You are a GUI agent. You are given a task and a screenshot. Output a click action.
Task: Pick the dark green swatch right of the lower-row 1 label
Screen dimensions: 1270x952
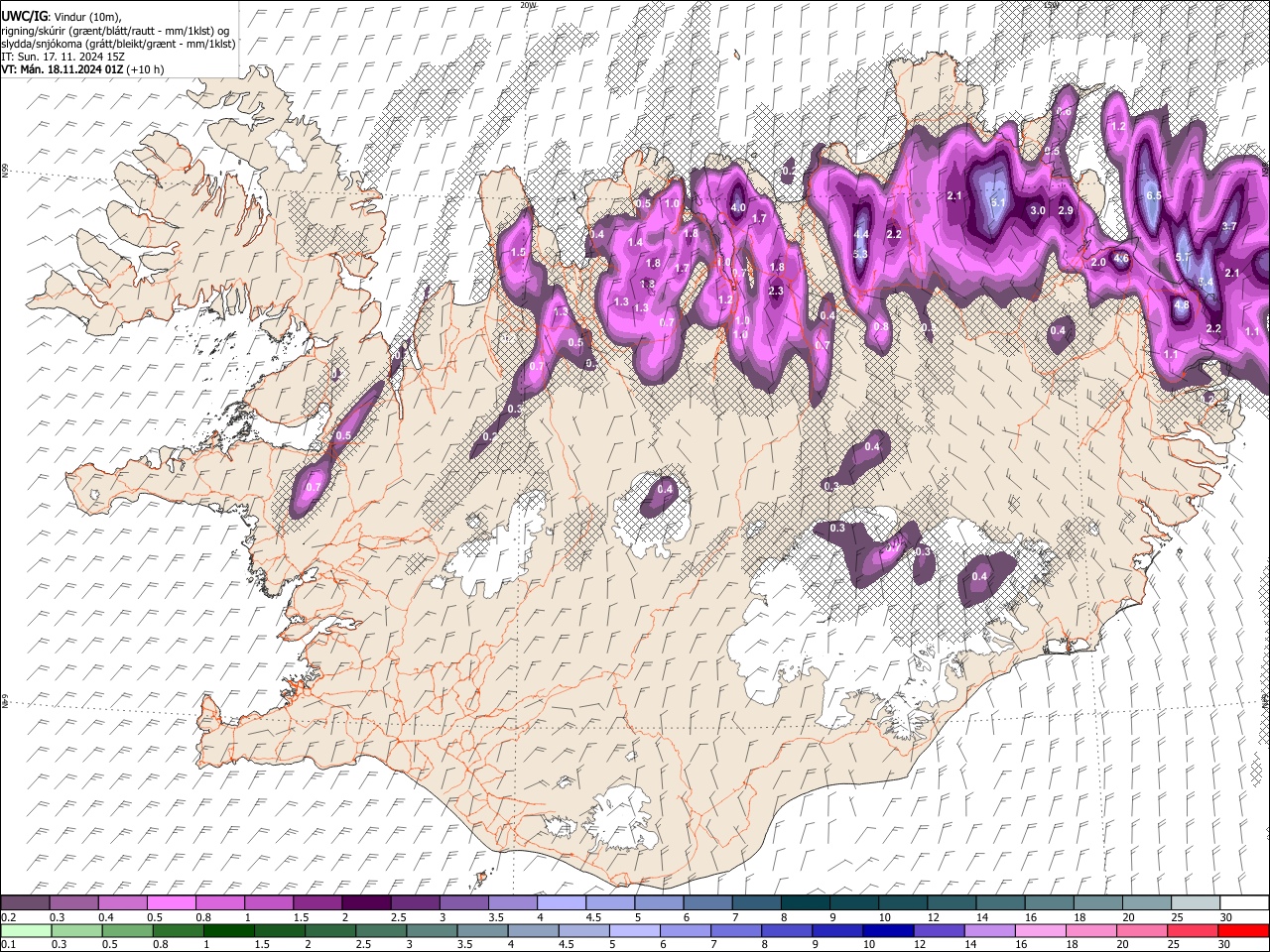click(x=228, y=930)
